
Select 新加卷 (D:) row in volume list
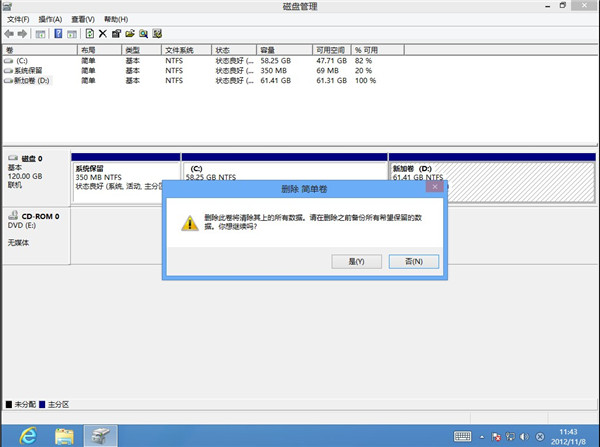[x=28, y=80]
